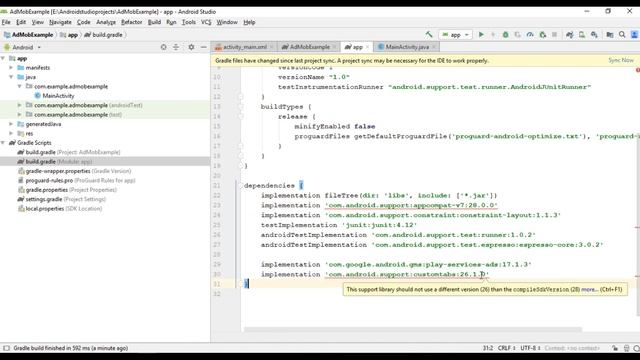Run the app with the green play button
This screenshot has height=360, width=640.
point(481,35)
